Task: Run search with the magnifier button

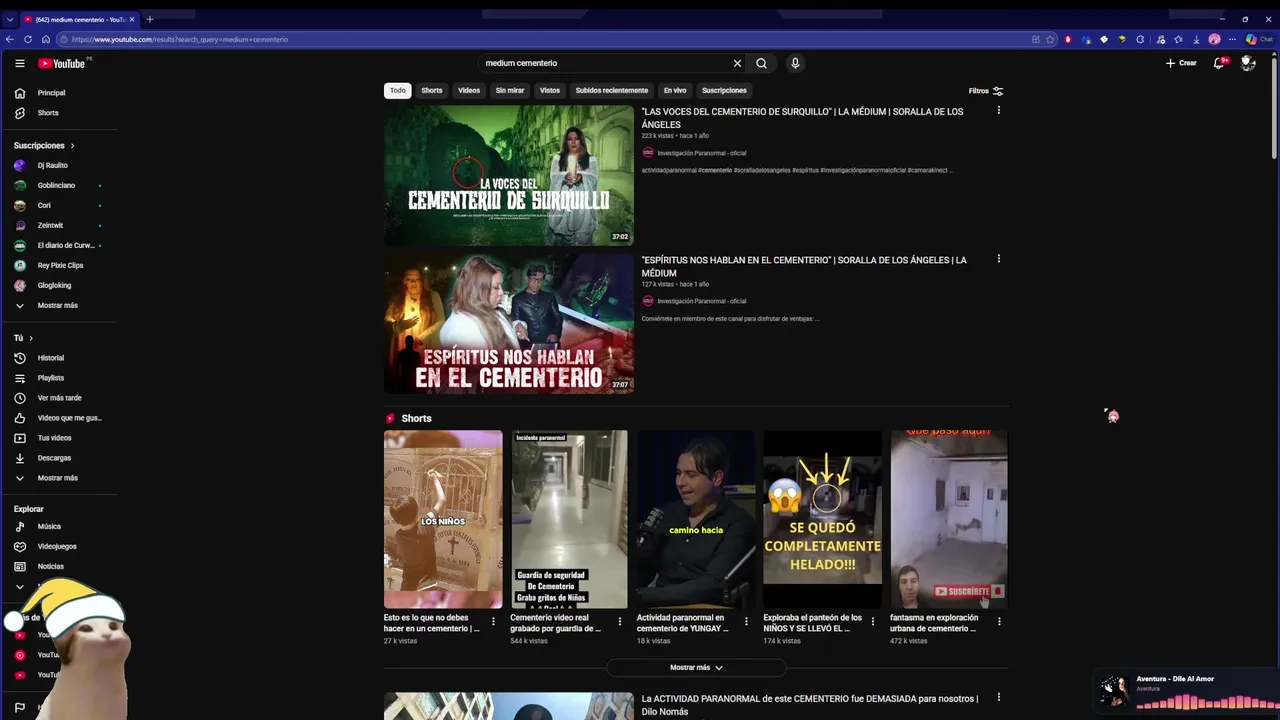Action: click(761, 63)
